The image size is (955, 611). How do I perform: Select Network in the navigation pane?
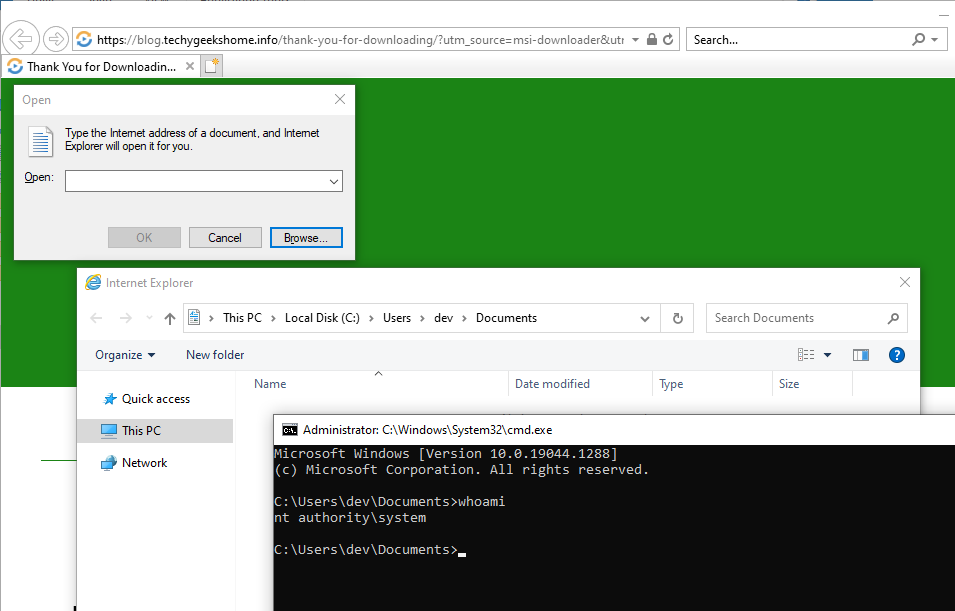click(x=144, y=463)
